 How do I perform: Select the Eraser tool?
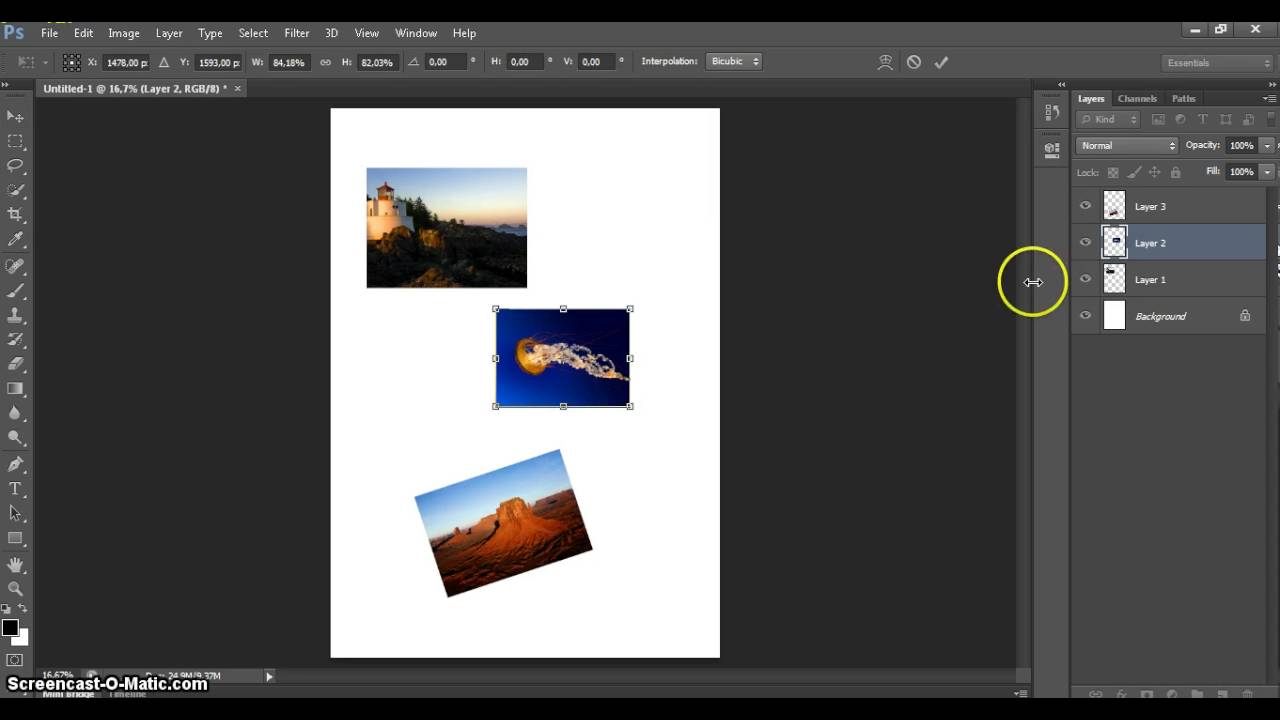15,364
